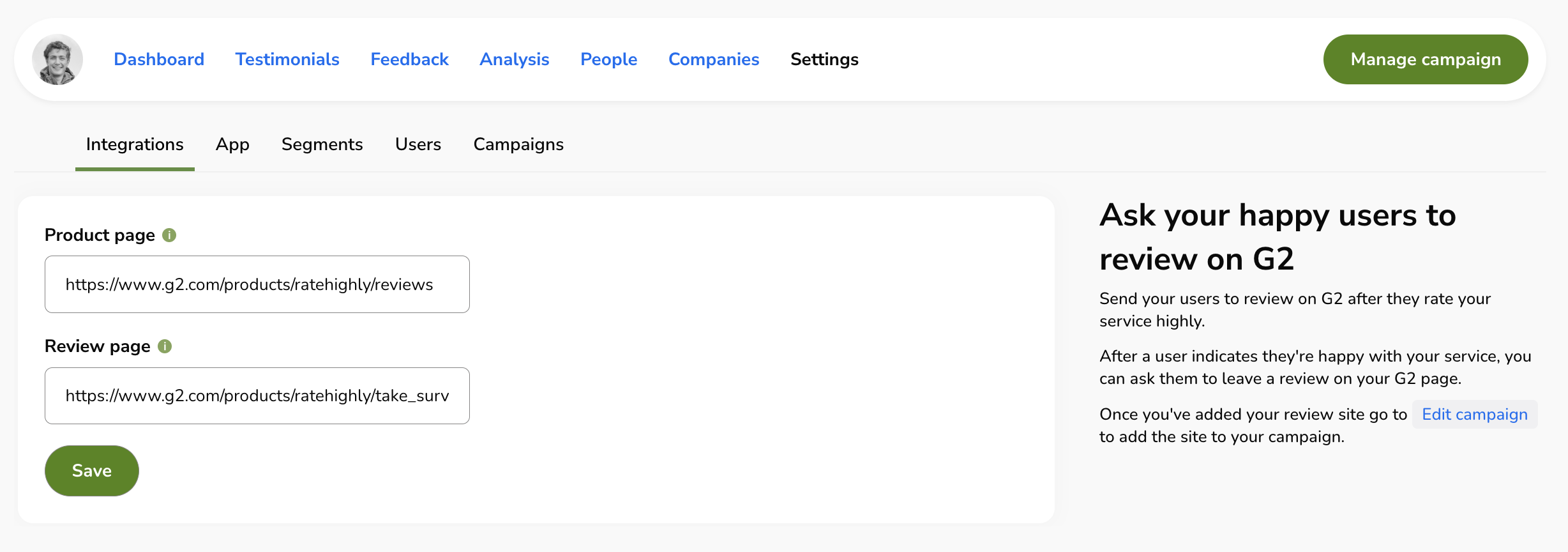1568x552 pixels.
Task: Click the Review page info icon
Action: 165,346
